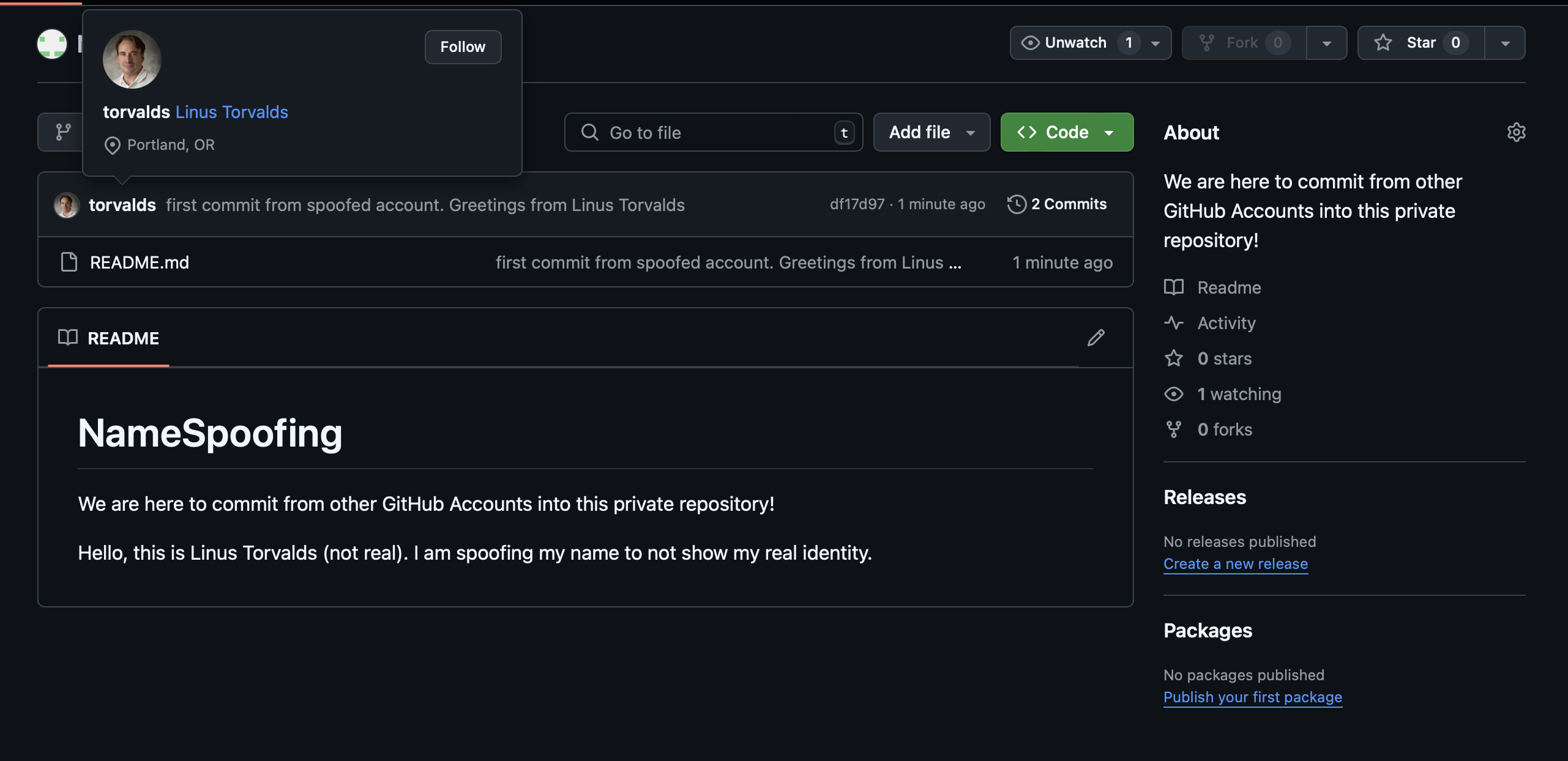Click the disabled Fork button
Screen dimensions: 1568x761
pos(1244,43)
